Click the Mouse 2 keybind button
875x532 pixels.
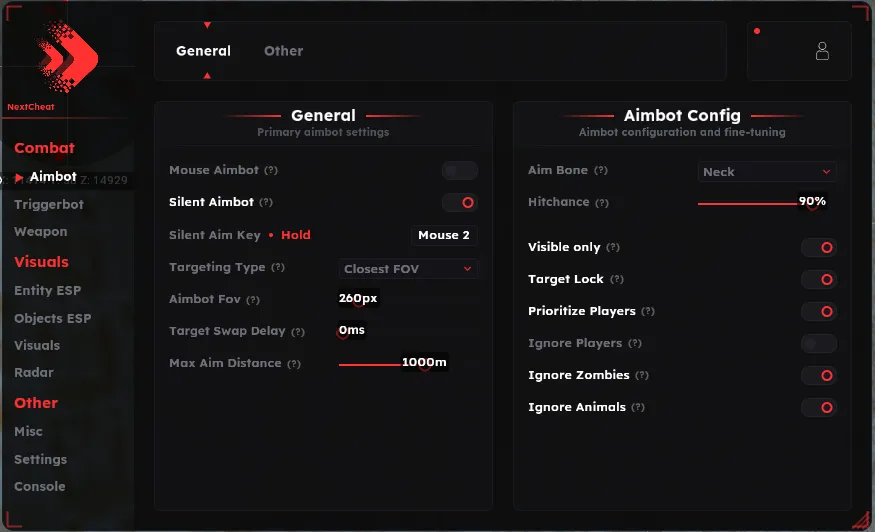tap(444, 235)
